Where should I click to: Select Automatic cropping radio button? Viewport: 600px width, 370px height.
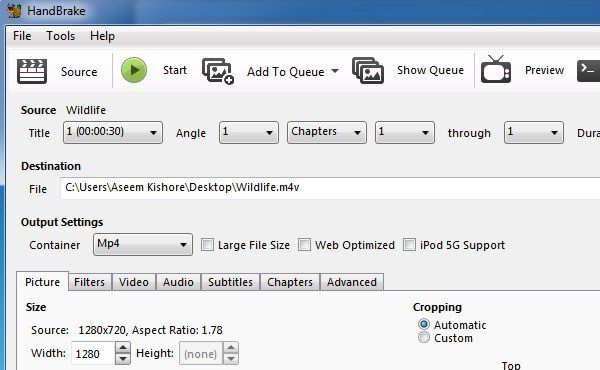pyautogui.click(x=424, y=324)
